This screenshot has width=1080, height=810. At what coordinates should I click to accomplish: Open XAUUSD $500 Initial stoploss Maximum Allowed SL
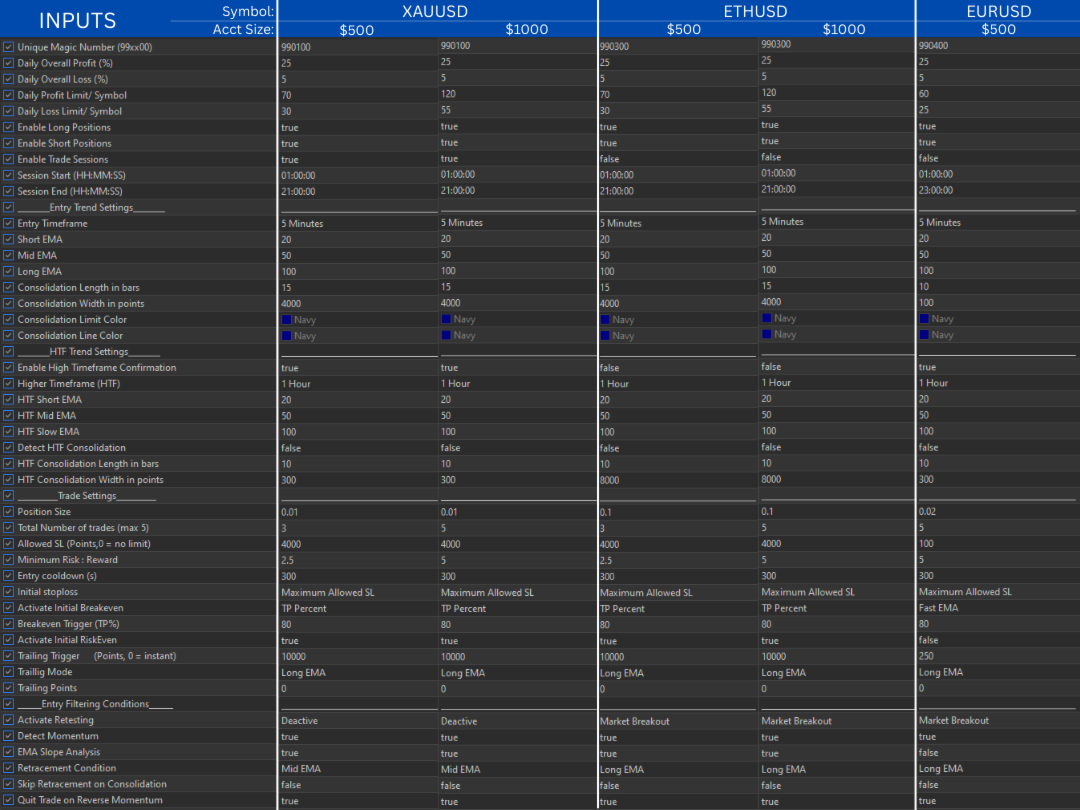(328, 592)
